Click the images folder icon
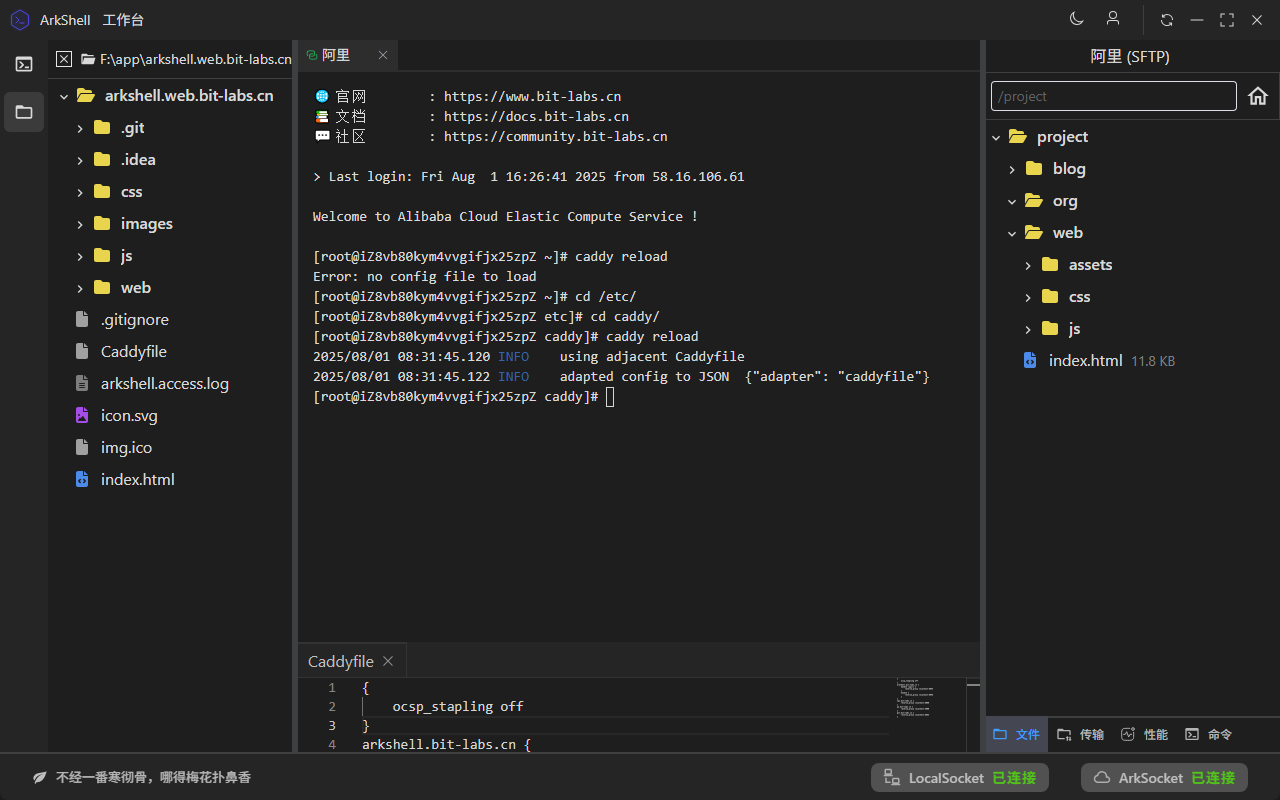The width and height of the screenshot is (1280, 800). [x=102, y=224]
